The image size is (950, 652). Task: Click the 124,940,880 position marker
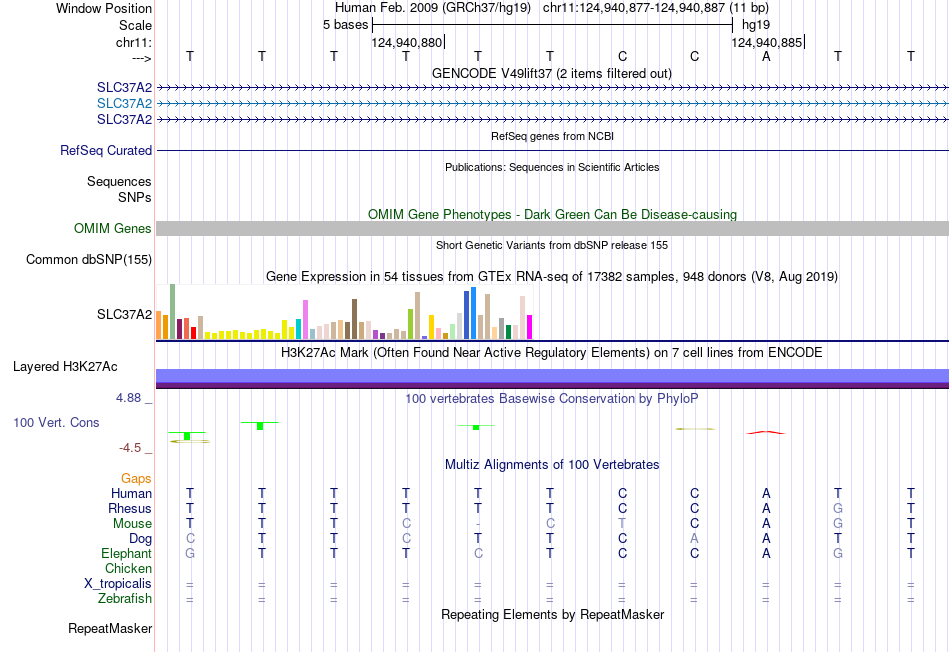click(407, 42)
